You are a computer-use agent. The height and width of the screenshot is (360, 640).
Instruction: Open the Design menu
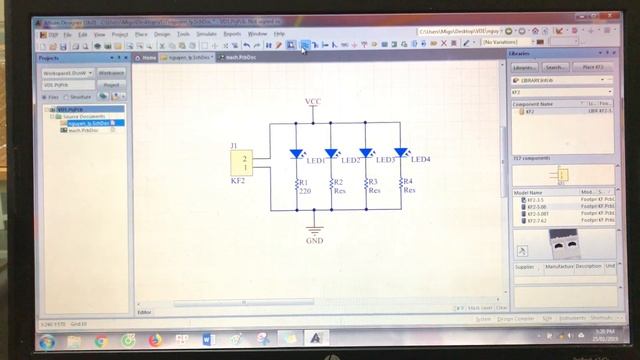(162, 34)
